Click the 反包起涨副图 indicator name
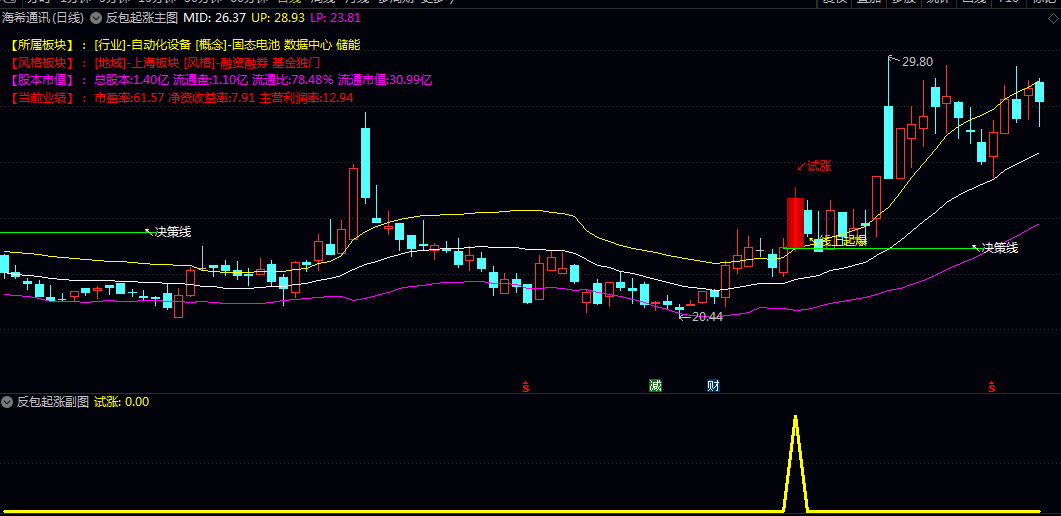The image size is (1061, 516). pos(53,402)
